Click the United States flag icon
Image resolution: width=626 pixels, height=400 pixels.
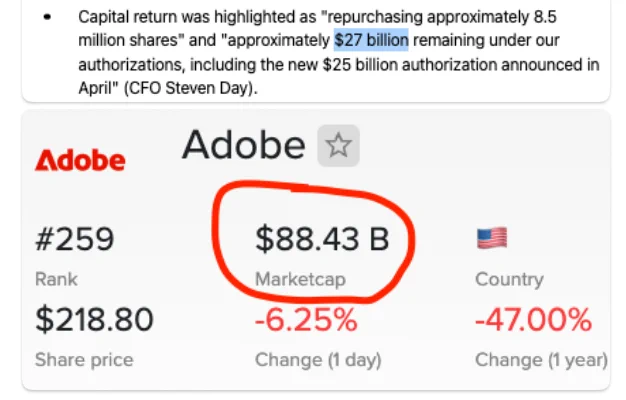(492, 238)
